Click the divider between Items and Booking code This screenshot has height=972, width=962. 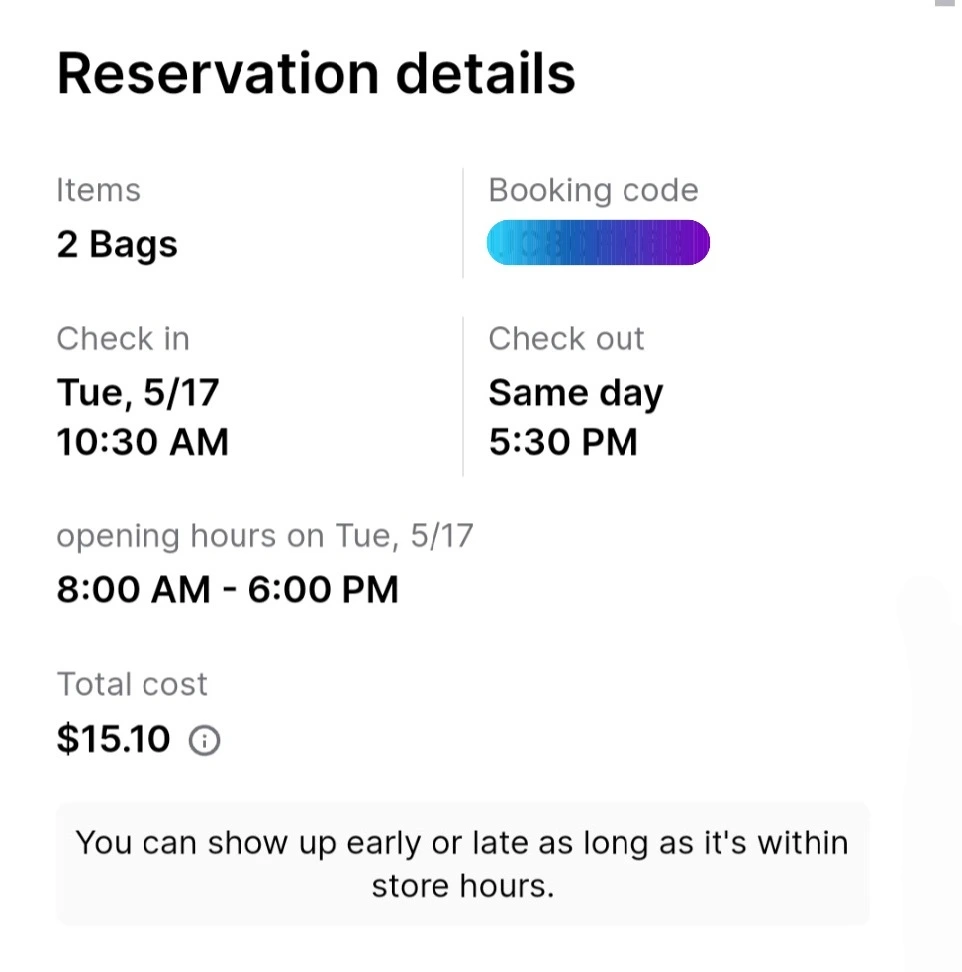click(463, 223)
